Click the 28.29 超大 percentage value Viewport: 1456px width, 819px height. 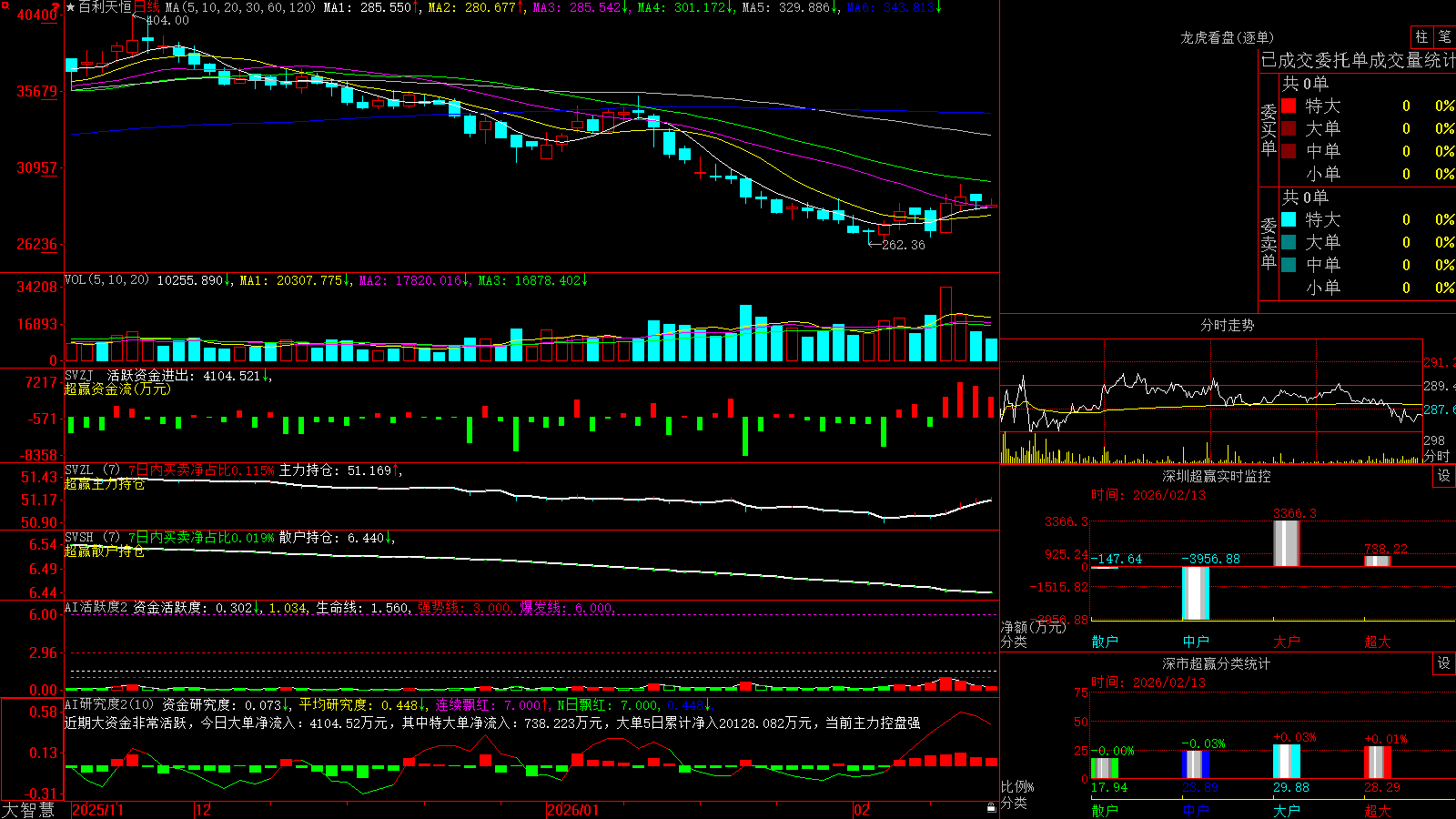[x=1382, y=787]
